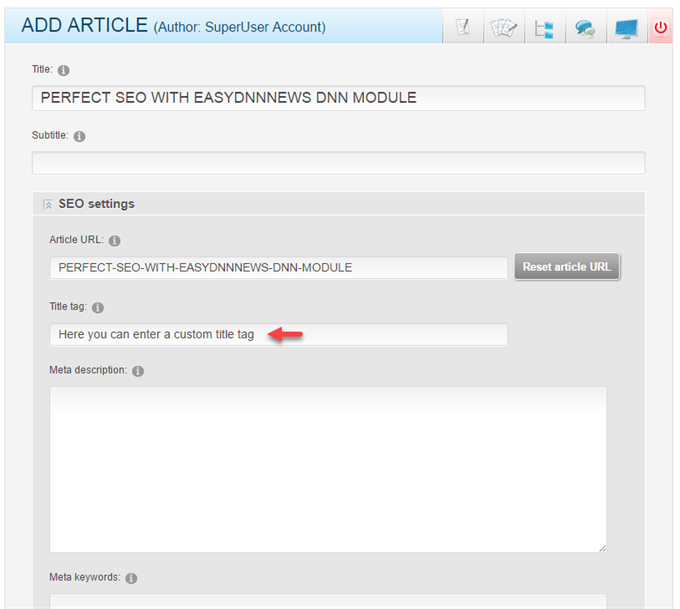Click the 'Meta description:' label

pos(88,370)
